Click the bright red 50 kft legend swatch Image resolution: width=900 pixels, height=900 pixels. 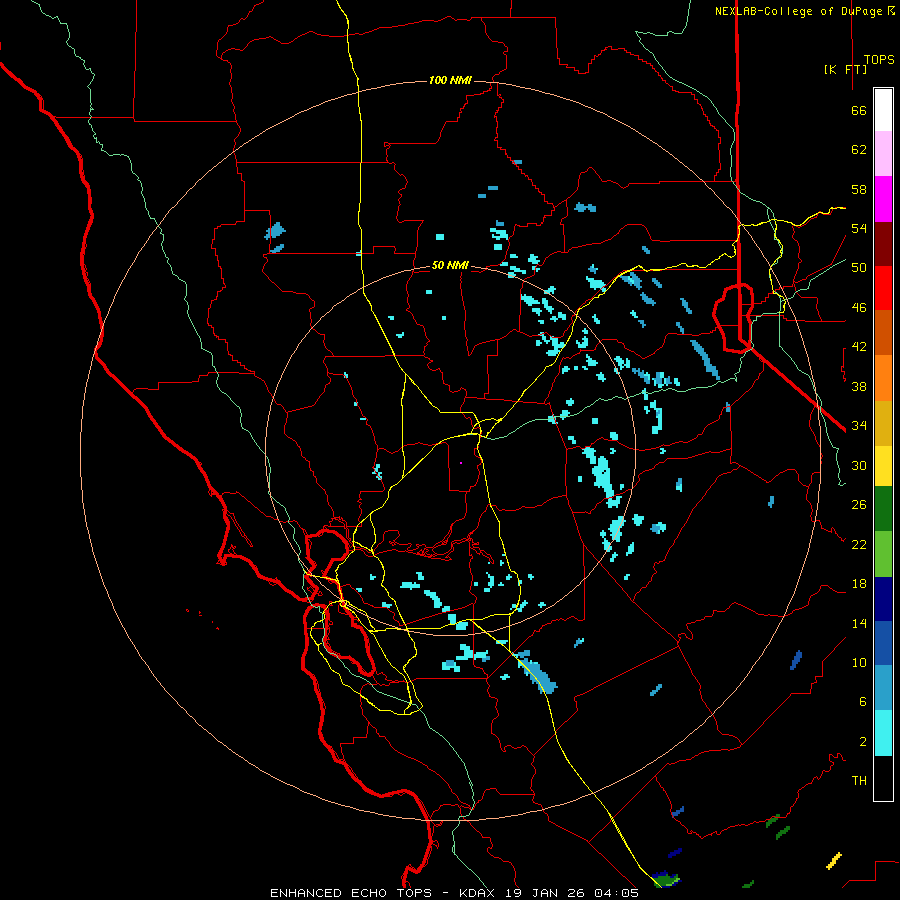pos(883,288)
